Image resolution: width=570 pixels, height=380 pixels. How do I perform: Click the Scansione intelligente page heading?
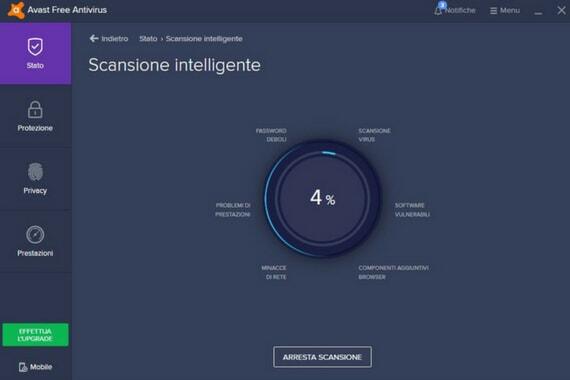click(x=174, y=65)
